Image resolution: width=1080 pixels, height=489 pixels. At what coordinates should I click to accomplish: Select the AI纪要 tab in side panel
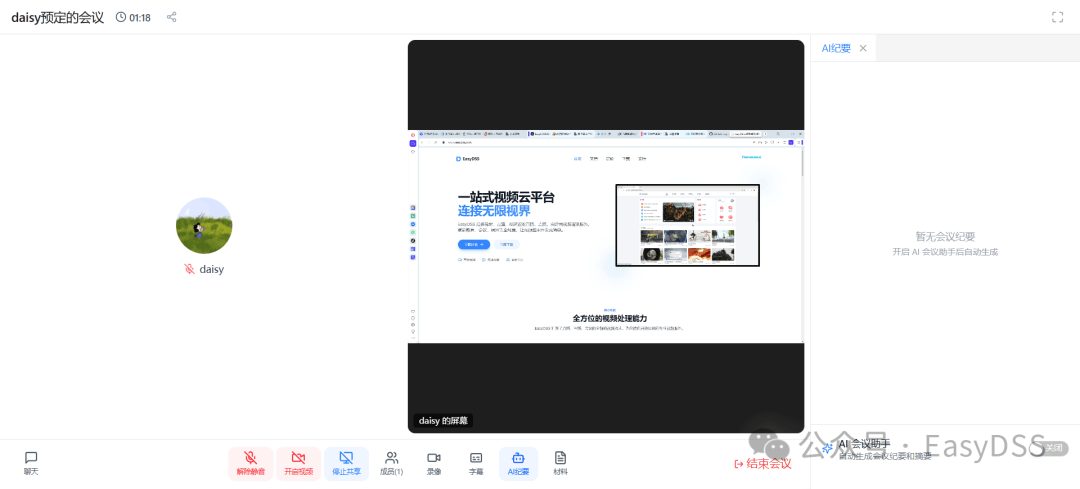(835, 48)
